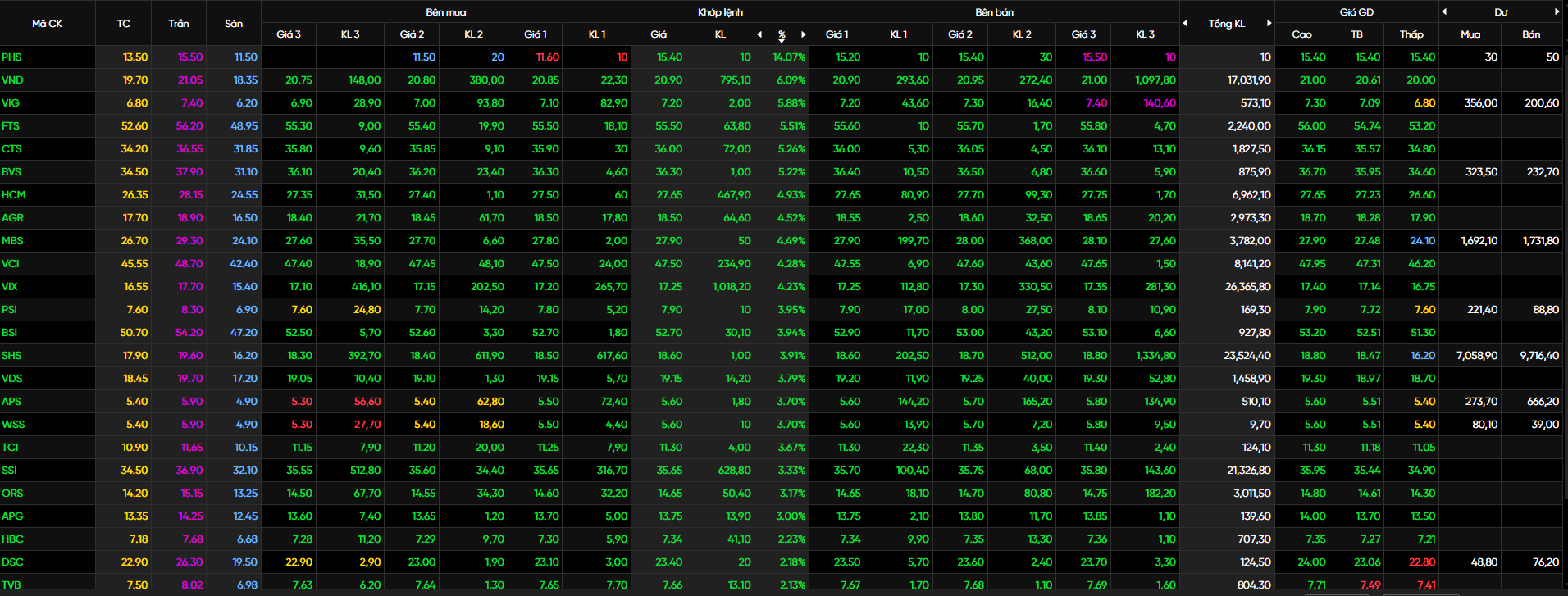Click VCI floor price 42.40

[244, 264]
